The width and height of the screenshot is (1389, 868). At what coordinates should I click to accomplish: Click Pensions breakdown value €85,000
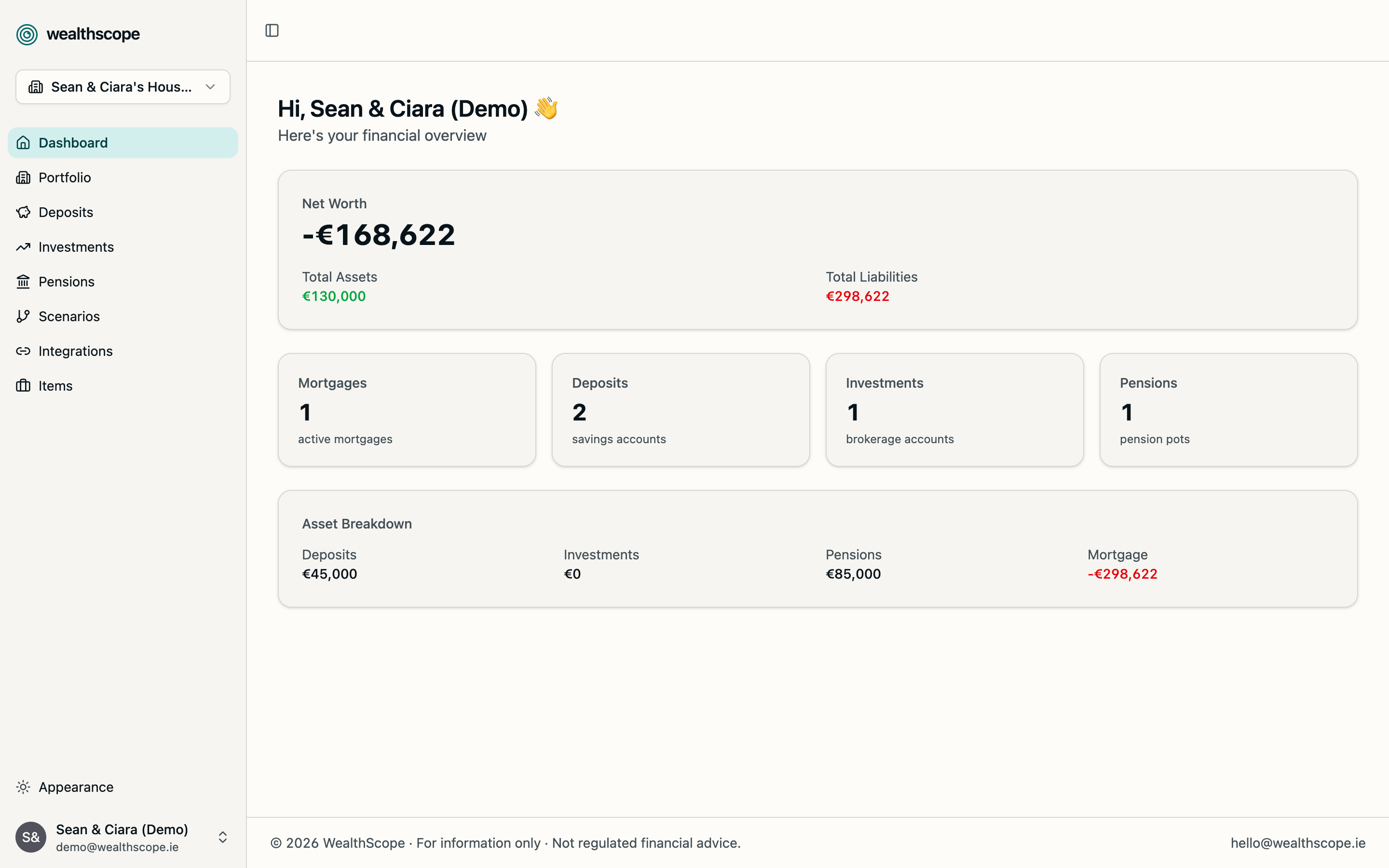(x=853, y=574)
